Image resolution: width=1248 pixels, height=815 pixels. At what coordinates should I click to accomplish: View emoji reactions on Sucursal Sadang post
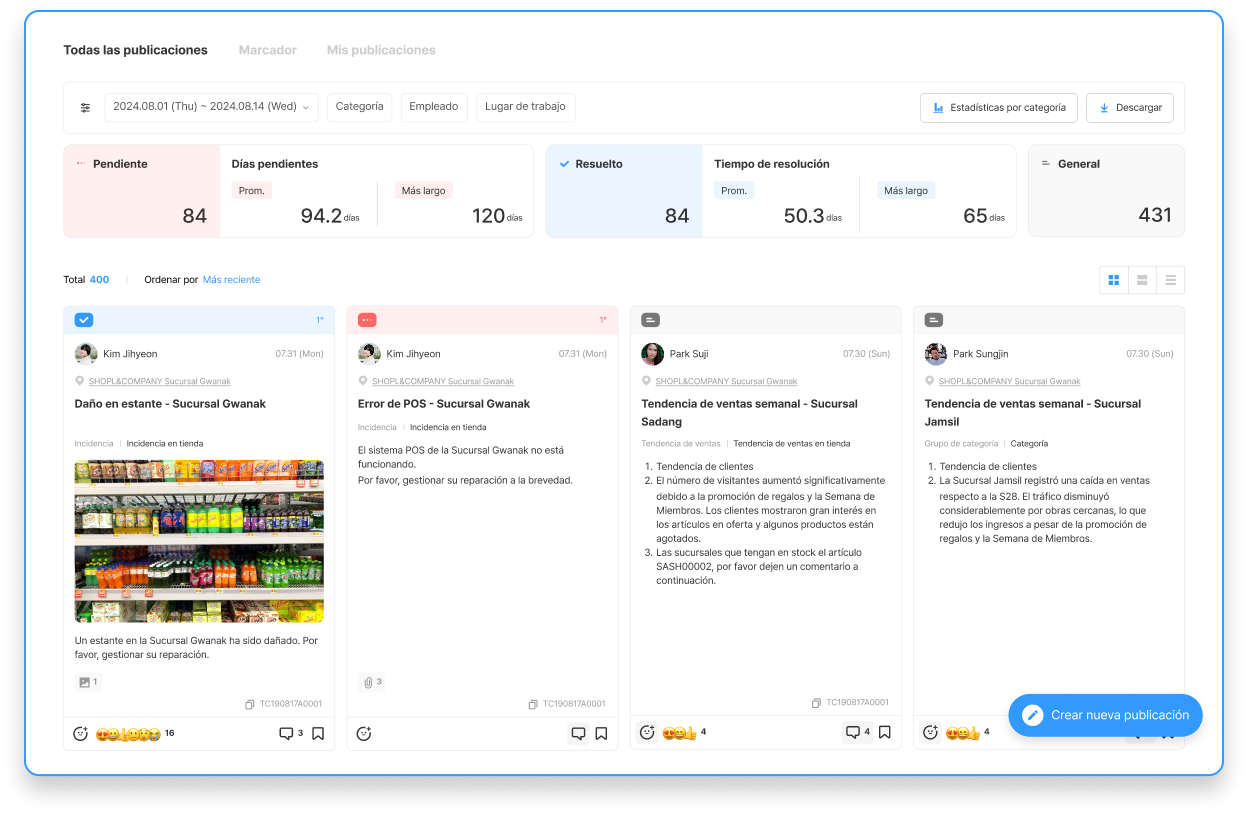(684, 733)
